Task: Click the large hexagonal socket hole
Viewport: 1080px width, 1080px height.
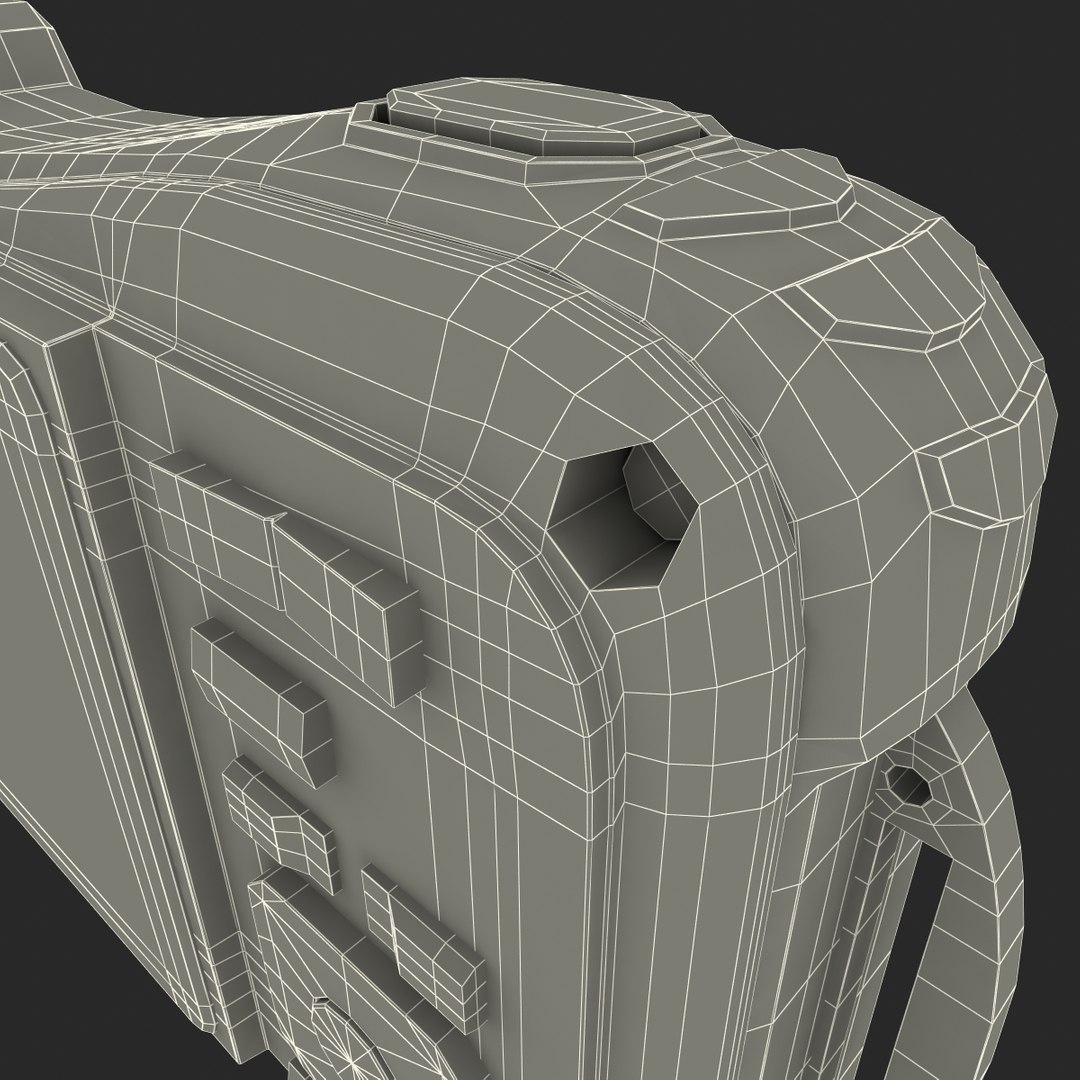Action: tap(623, 517)
